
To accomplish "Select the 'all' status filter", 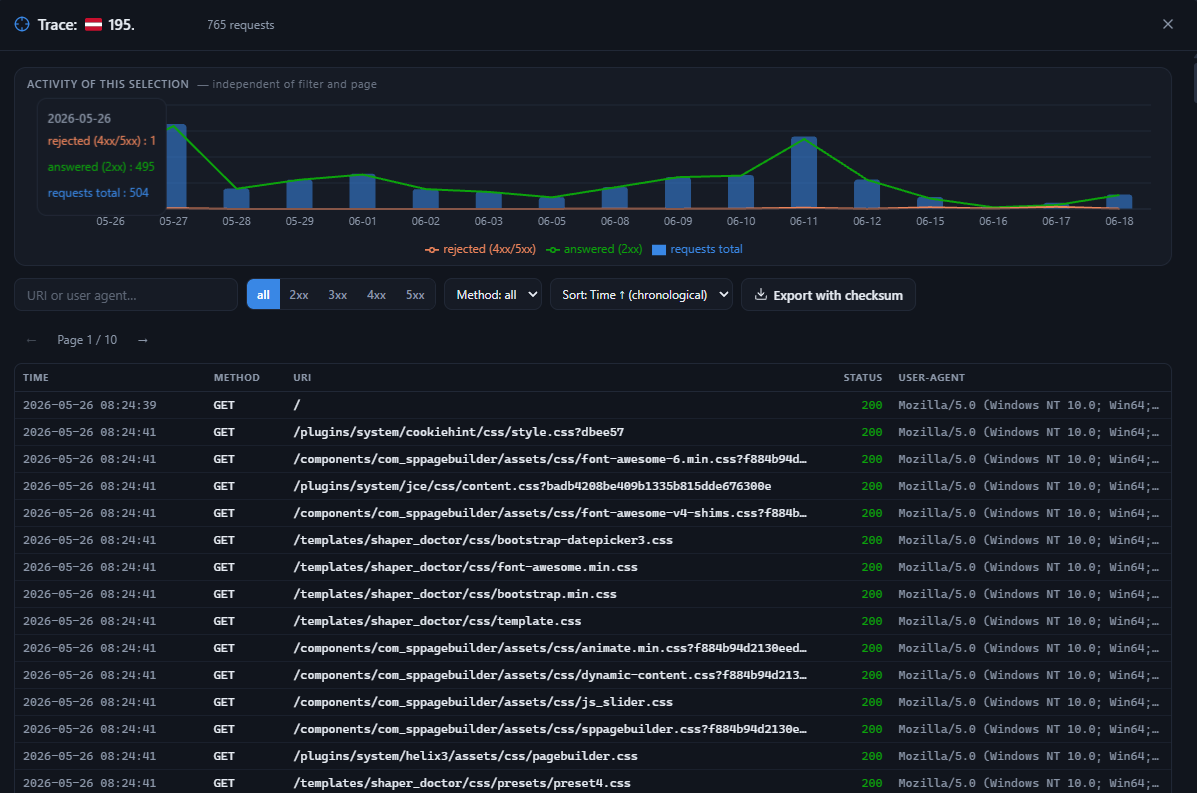I will click(263, 295).
